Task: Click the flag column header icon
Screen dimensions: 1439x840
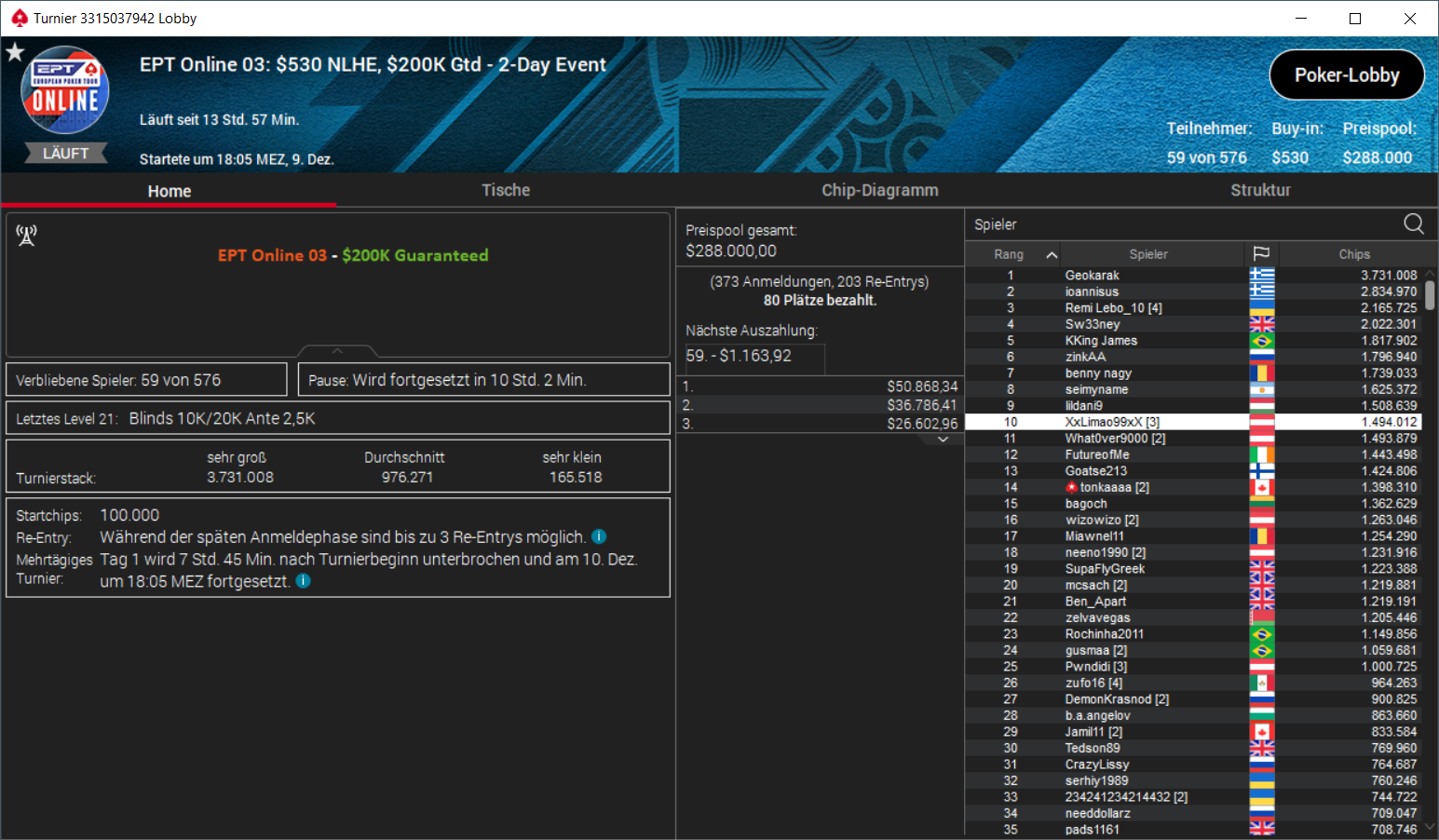Action: (x=1261, y=253)
